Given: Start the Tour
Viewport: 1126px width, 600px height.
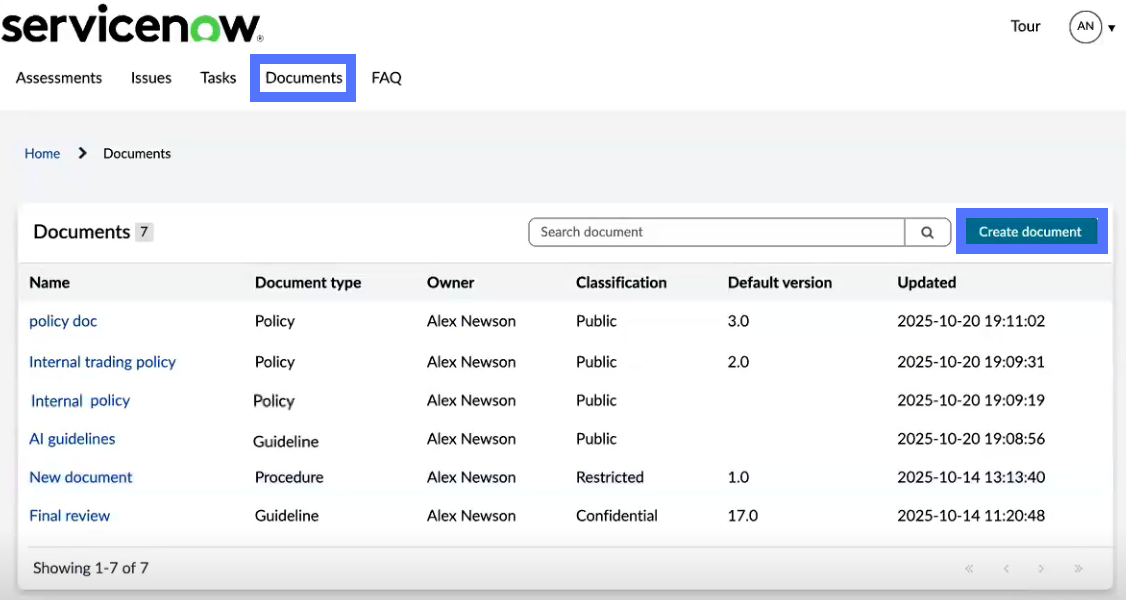Looking at the screenshot, I should [1025, 27].
